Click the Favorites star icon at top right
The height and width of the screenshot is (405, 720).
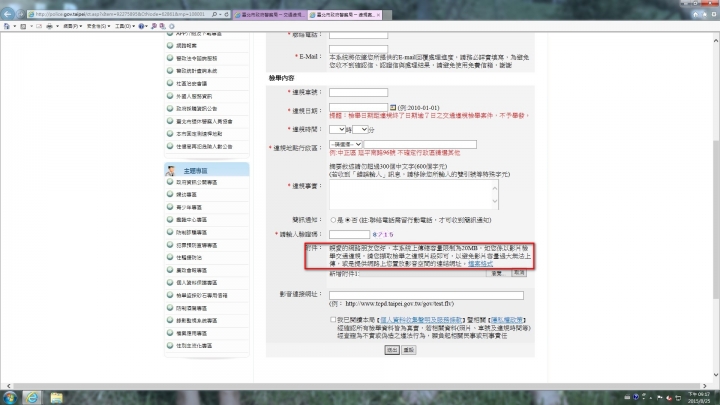(x=704, y=15)
